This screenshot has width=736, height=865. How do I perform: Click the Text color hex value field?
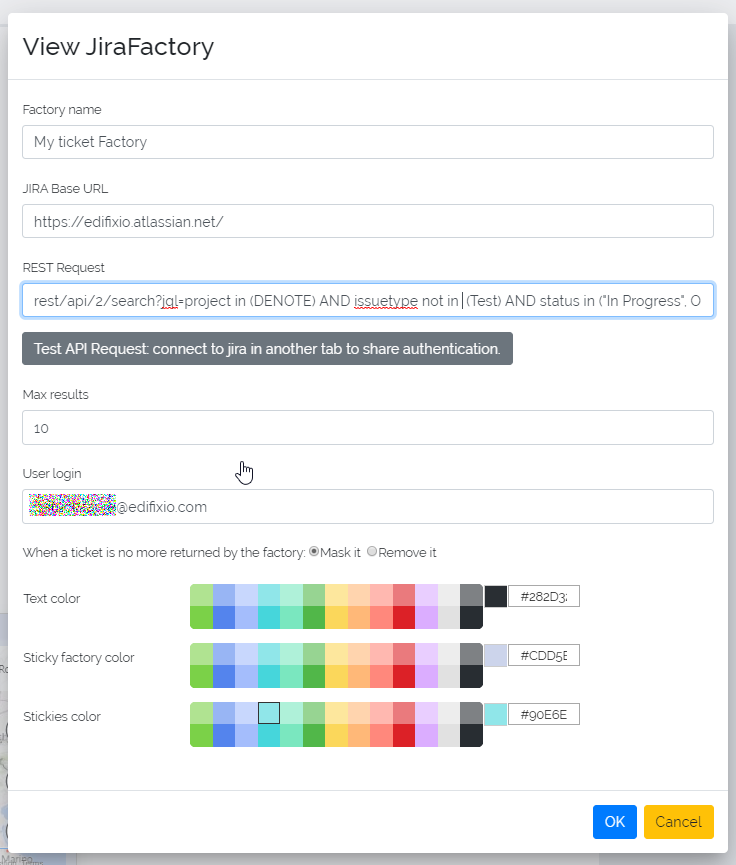click(543, 596)
